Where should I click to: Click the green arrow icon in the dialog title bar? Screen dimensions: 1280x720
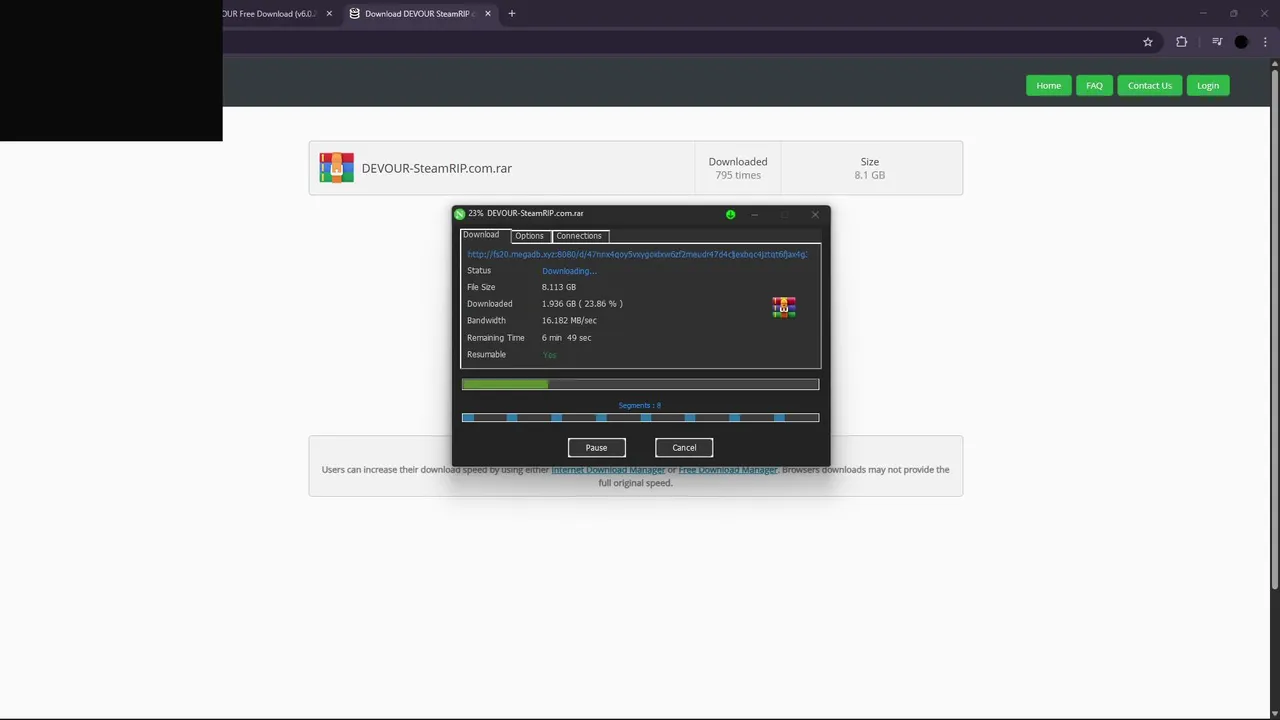tap(730, 214)
